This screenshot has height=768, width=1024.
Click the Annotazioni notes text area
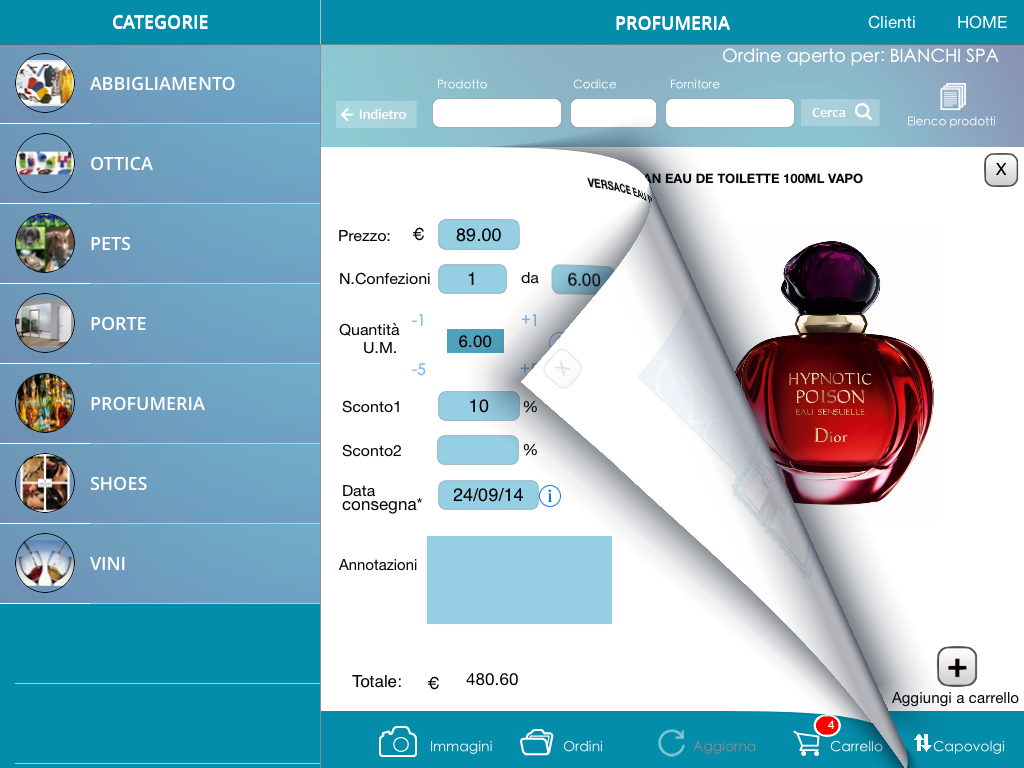[519, 580]
